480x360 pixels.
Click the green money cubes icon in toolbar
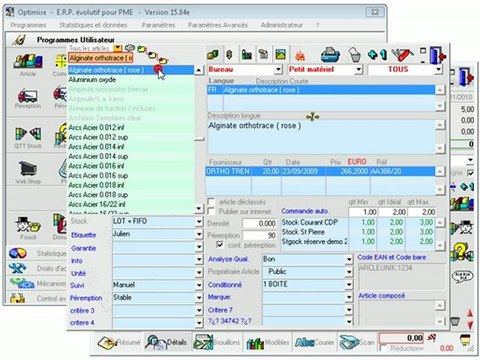coord(213,54)
